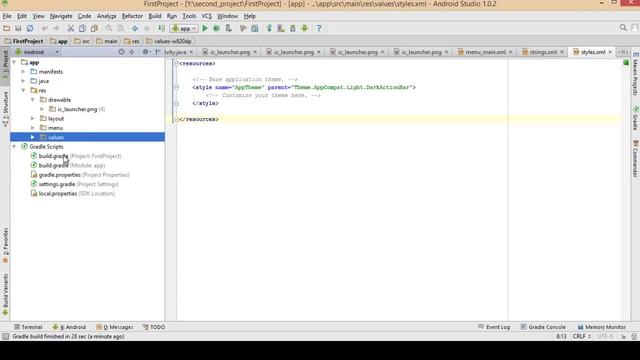Image resolution: width=640 pixels, height=360 pixels.
Task: Expand the layout folder
Action: [x=33, y=118]
